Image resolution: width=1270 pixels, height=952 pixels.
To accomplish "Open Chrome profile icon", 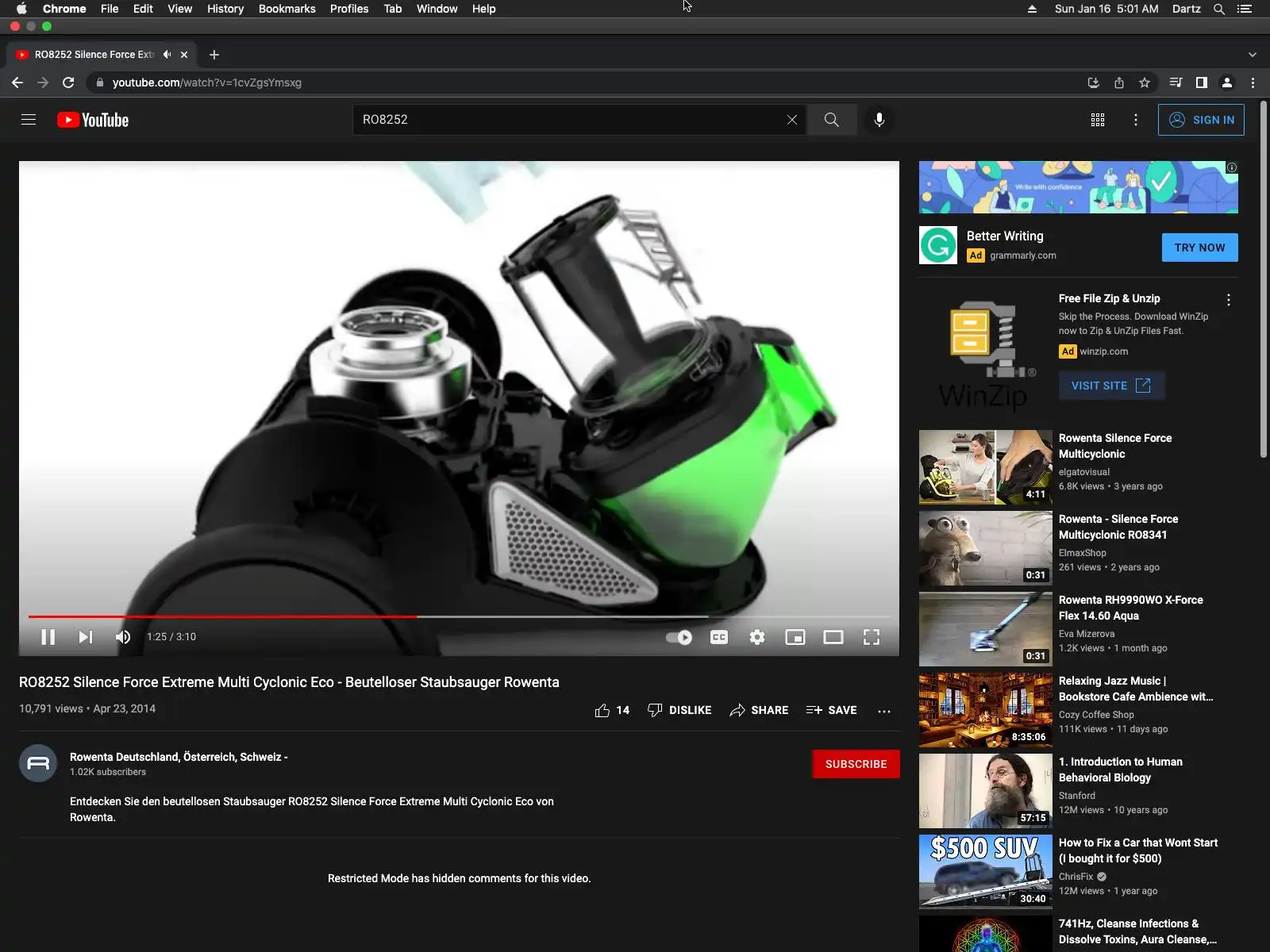I will [x=1227, y=83].
